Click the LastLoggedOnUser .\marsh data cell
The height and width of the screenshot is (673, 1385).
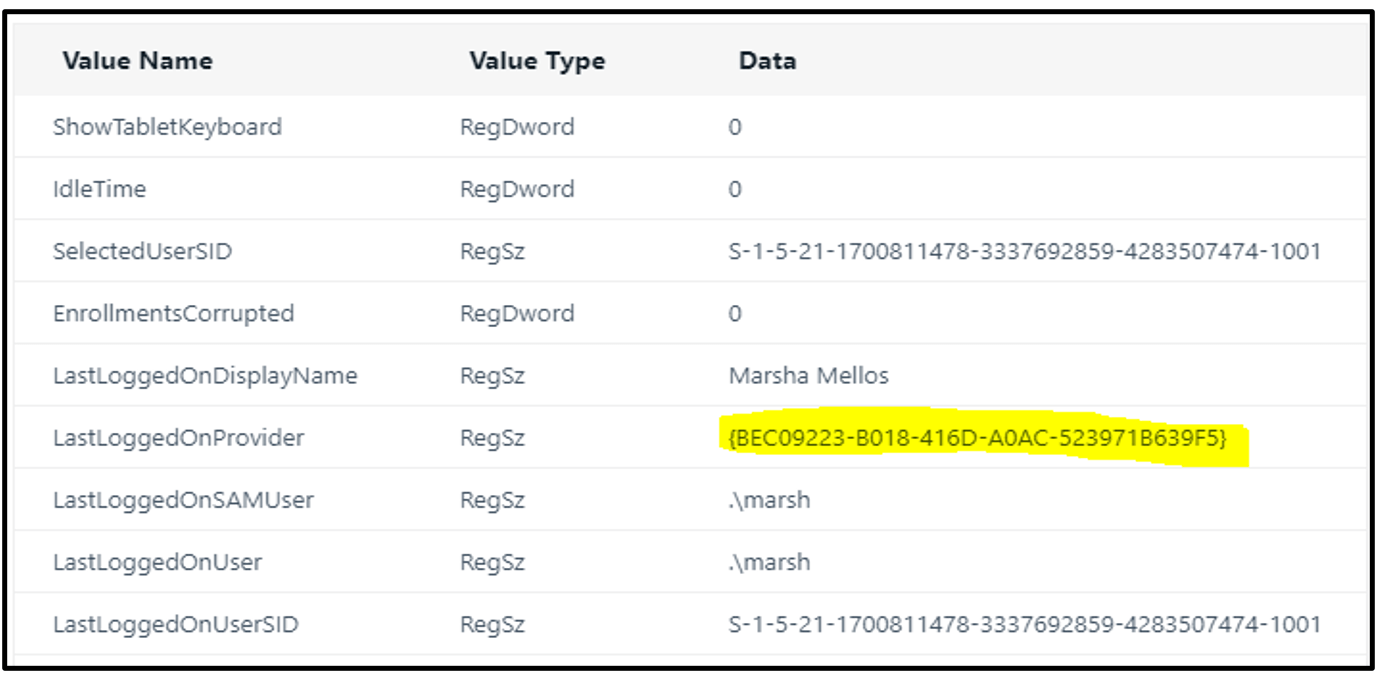coord(770,562)
